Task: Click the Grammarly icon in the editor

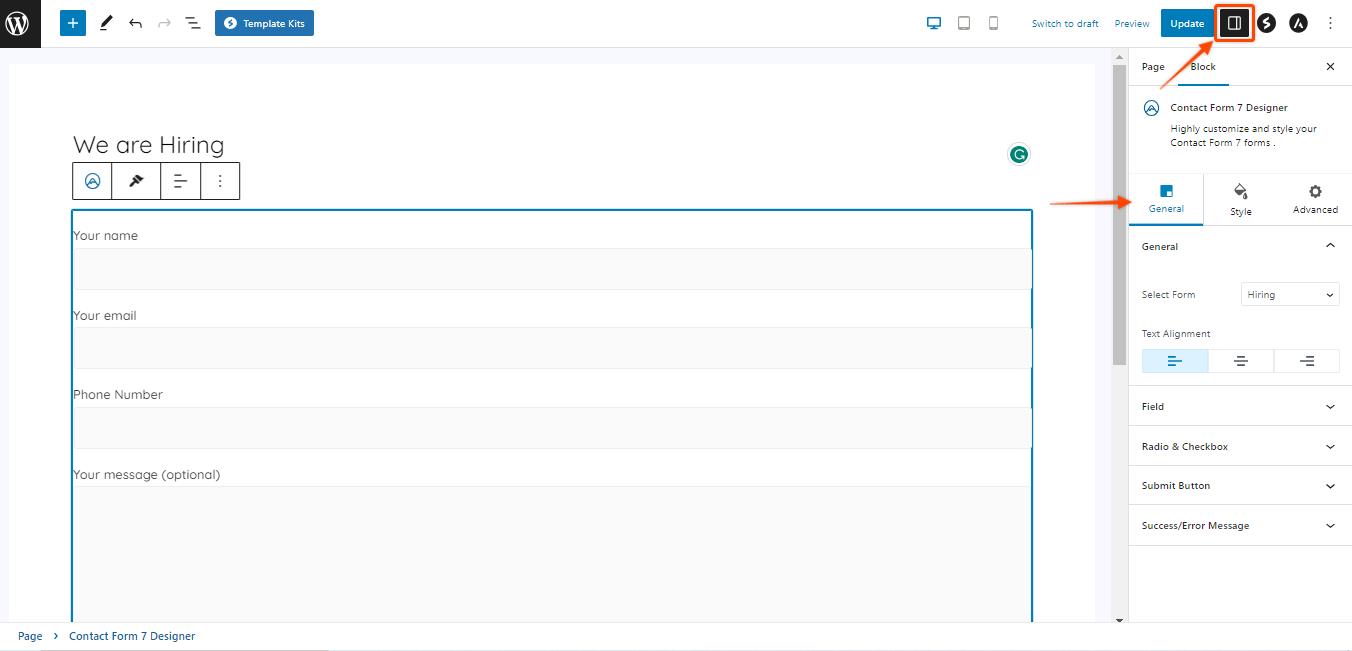Action: coord(1018,154)
